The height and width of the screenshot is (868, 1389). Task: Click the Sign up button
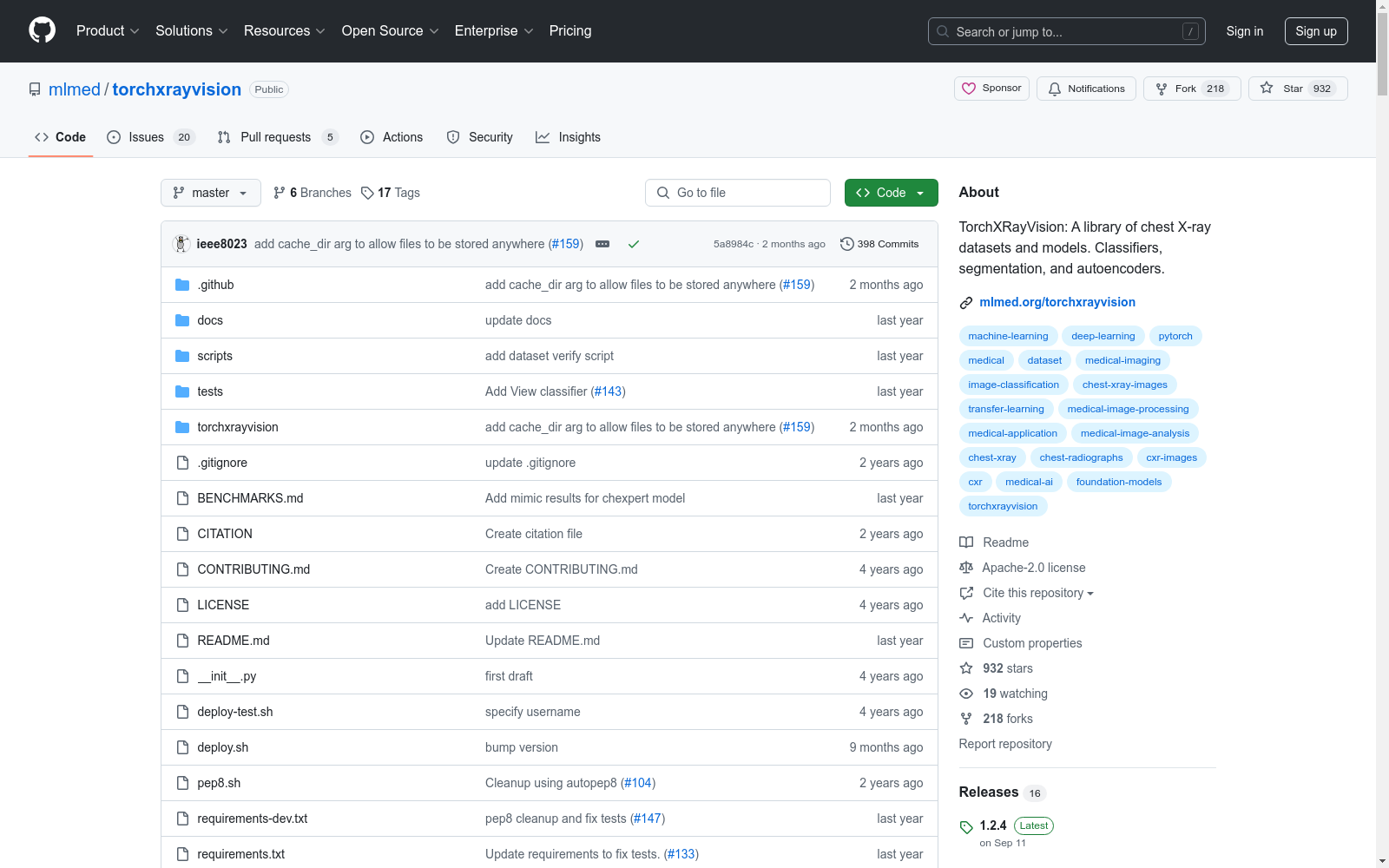tap(1316, 31)
